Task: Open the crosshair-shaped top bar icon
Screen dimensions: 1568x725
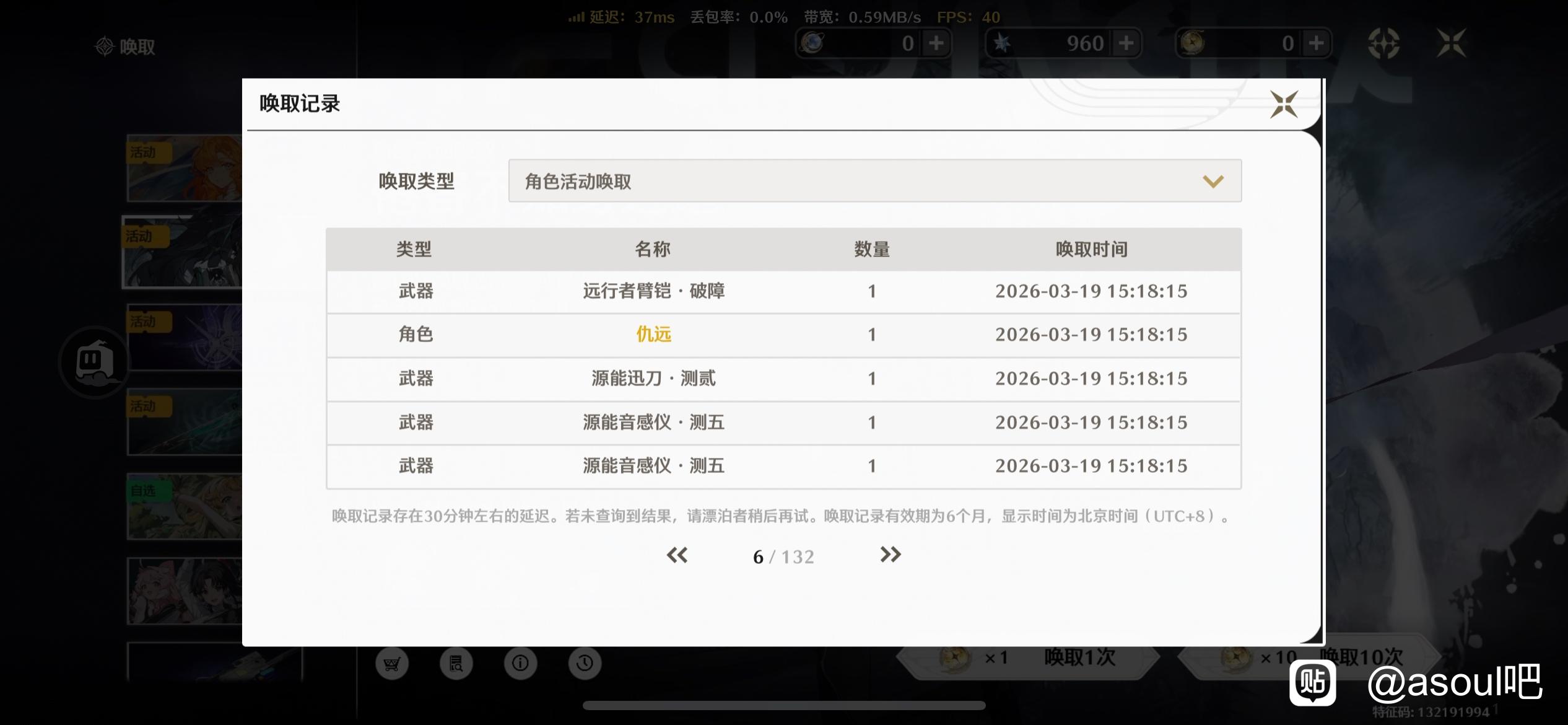Action: click(x=1383, y=43)
